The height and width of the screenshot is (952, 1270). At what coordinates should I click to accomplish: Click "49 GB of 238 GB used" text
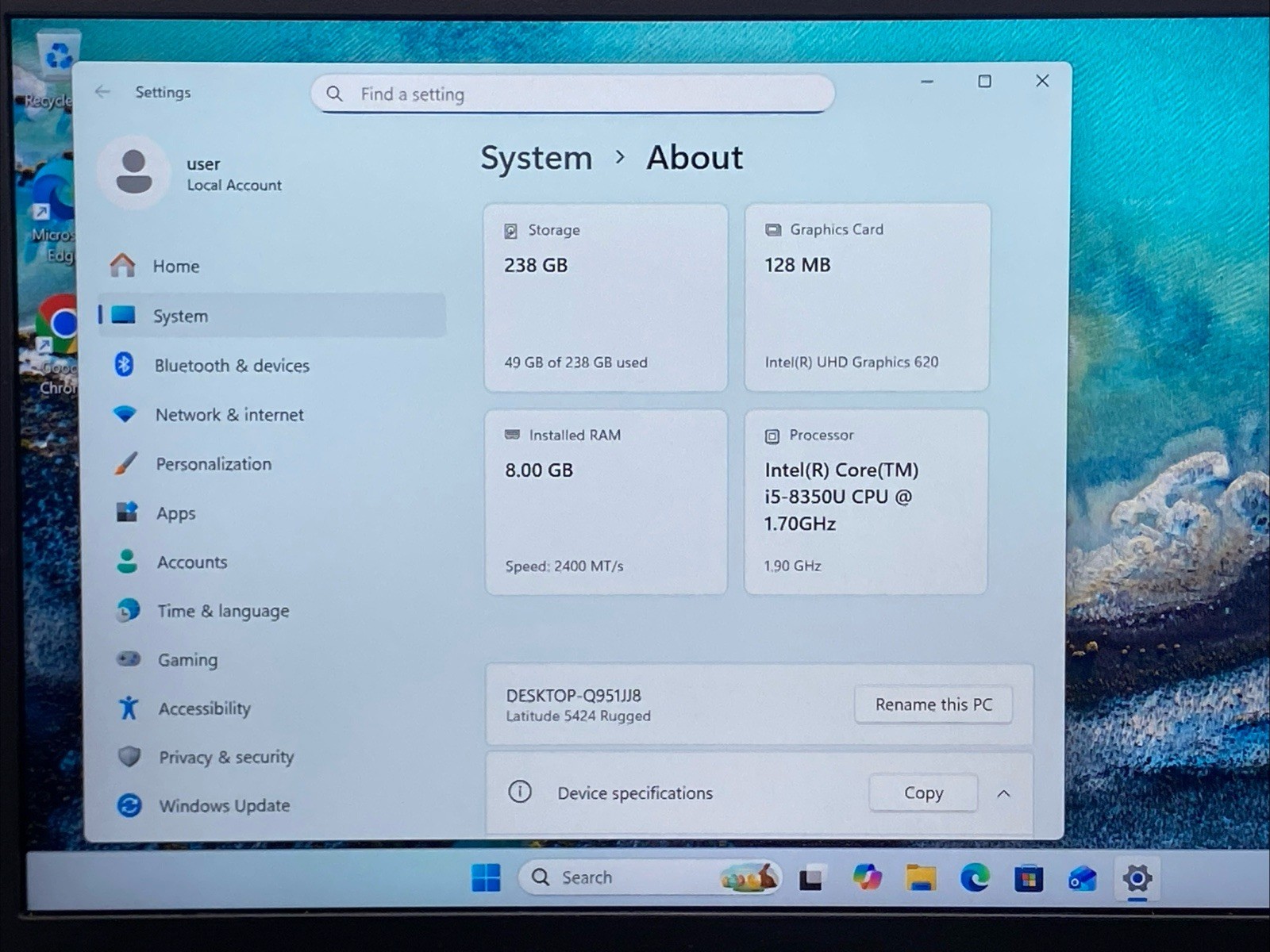[x=576, y=362]
